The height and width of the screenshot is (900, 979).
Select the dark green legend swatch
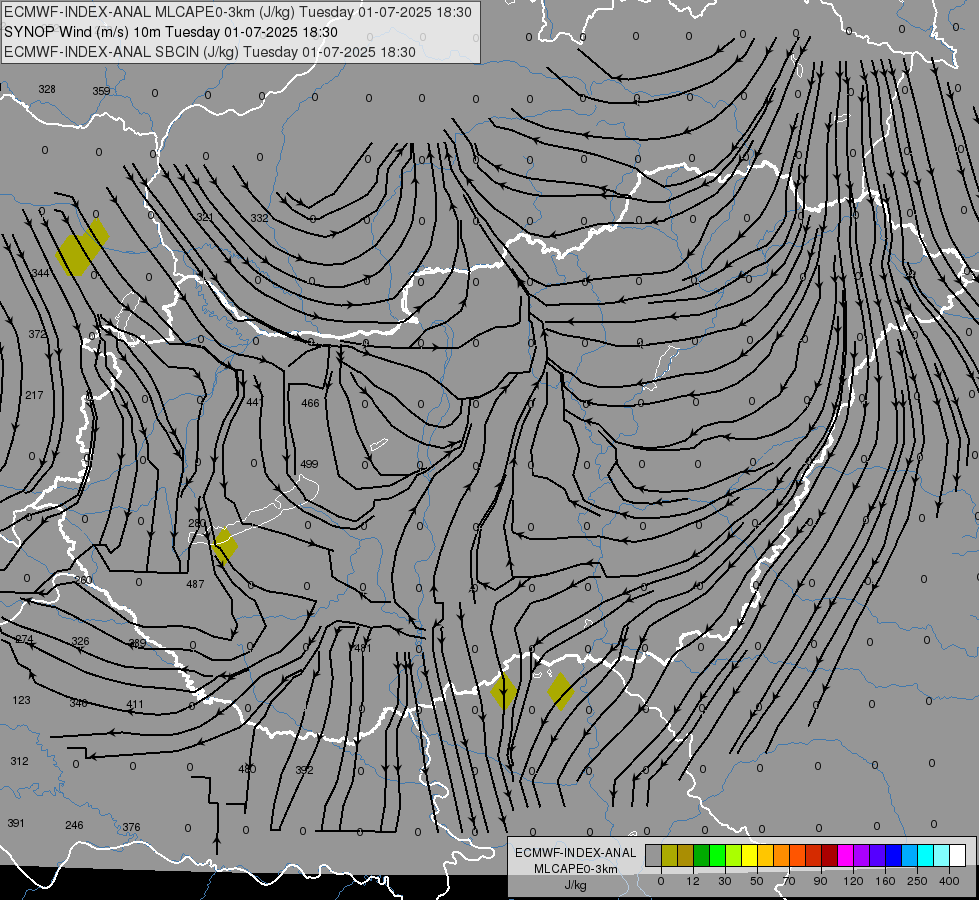(x=702, y=855)
